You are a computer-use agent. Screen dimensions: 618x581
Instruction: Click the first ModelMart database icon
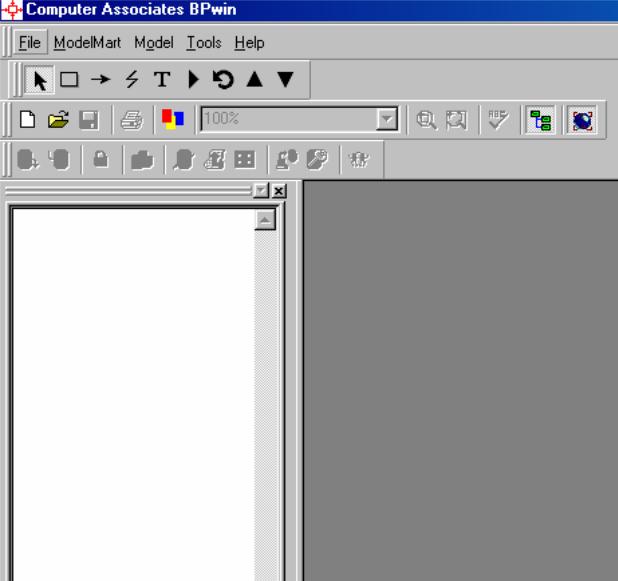pos(28,160)
